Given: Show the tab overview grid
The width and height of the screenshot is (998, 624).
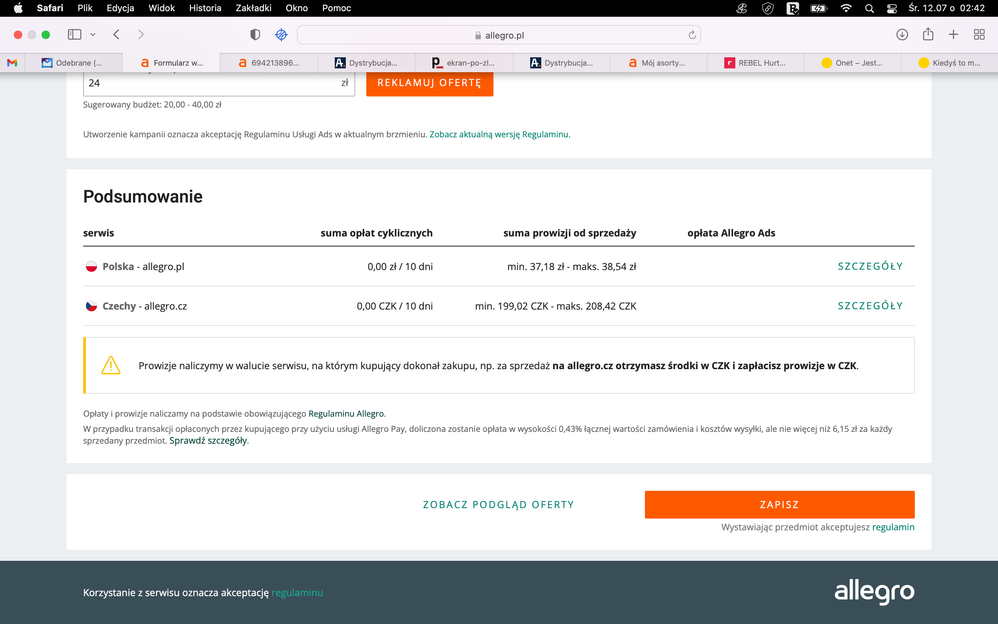Looking at the screenshot, I should [979, 34].
